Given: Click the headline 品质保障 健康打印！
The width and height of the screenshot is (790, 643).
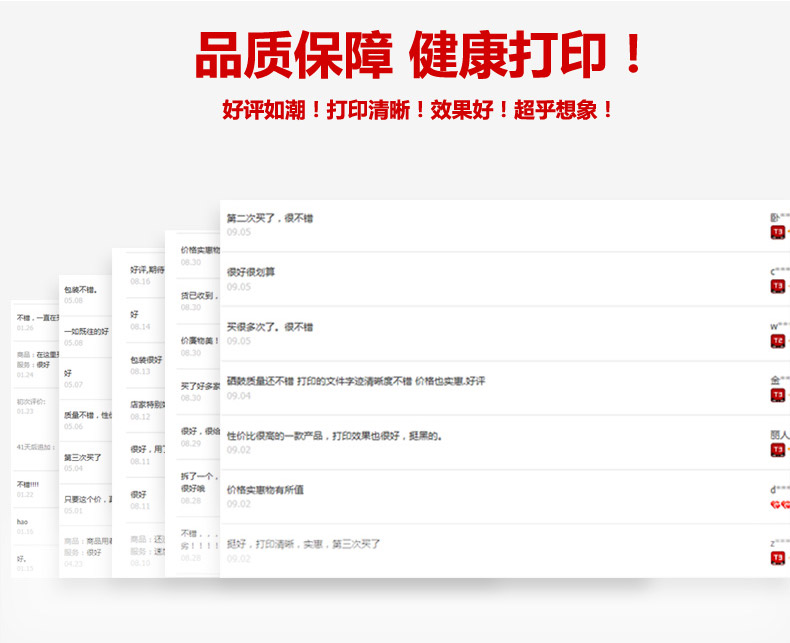Looking at the screenshot, I should coord(418,54).
